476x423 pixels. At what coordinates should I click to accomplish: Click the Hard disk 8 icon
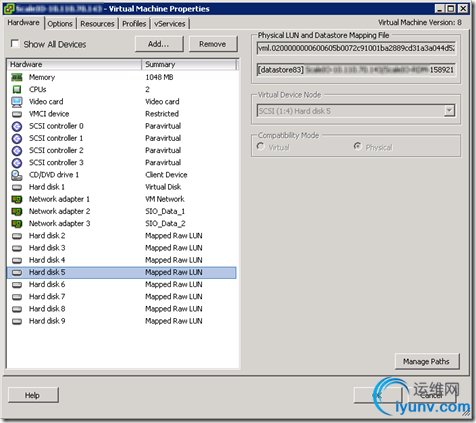tap(17, 309)
